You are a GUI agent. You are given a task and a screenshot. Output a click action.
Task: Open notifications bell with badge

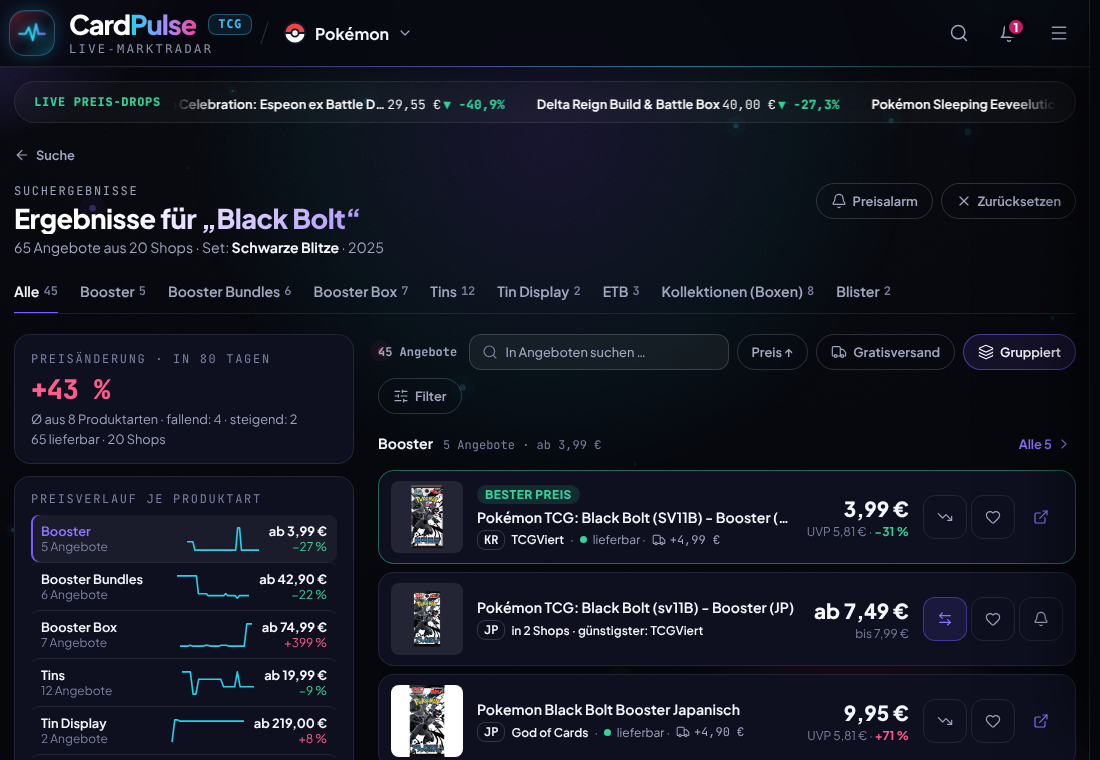(x=1008, y=33)
